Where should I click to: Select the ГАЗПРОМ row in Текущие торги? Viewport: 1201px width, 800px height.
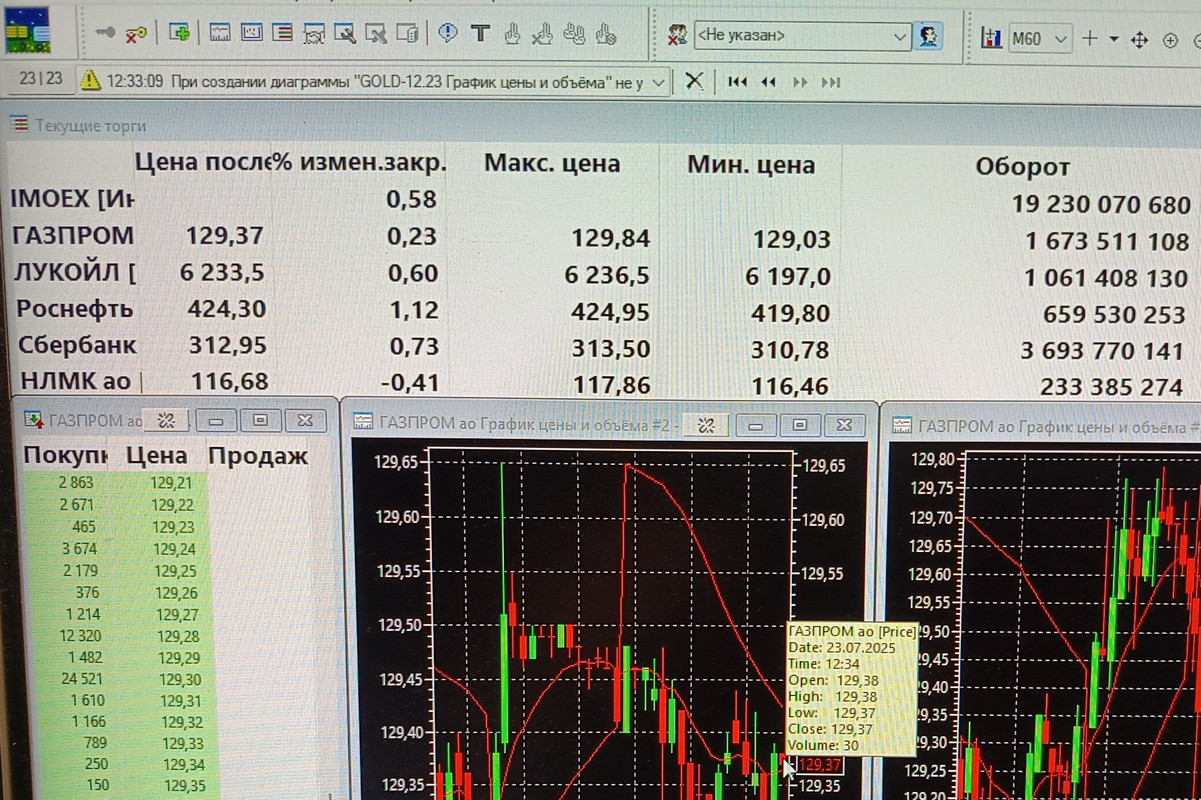click(600, 237)
